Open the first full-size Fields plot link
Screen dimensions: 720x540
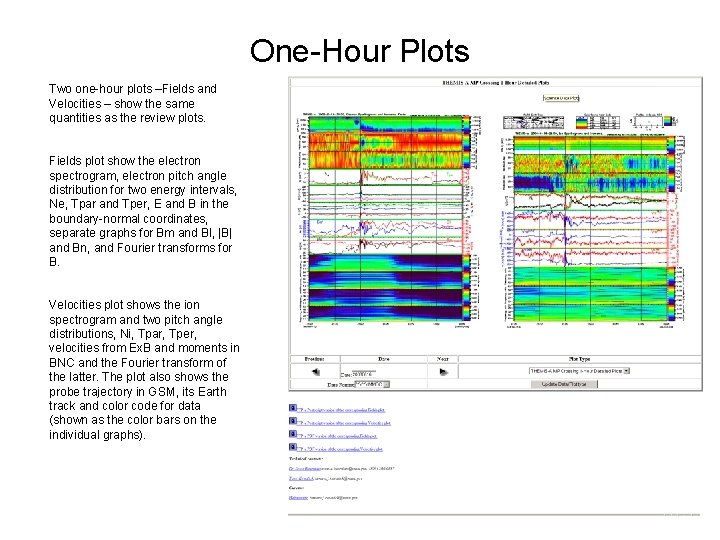(342, 410)
